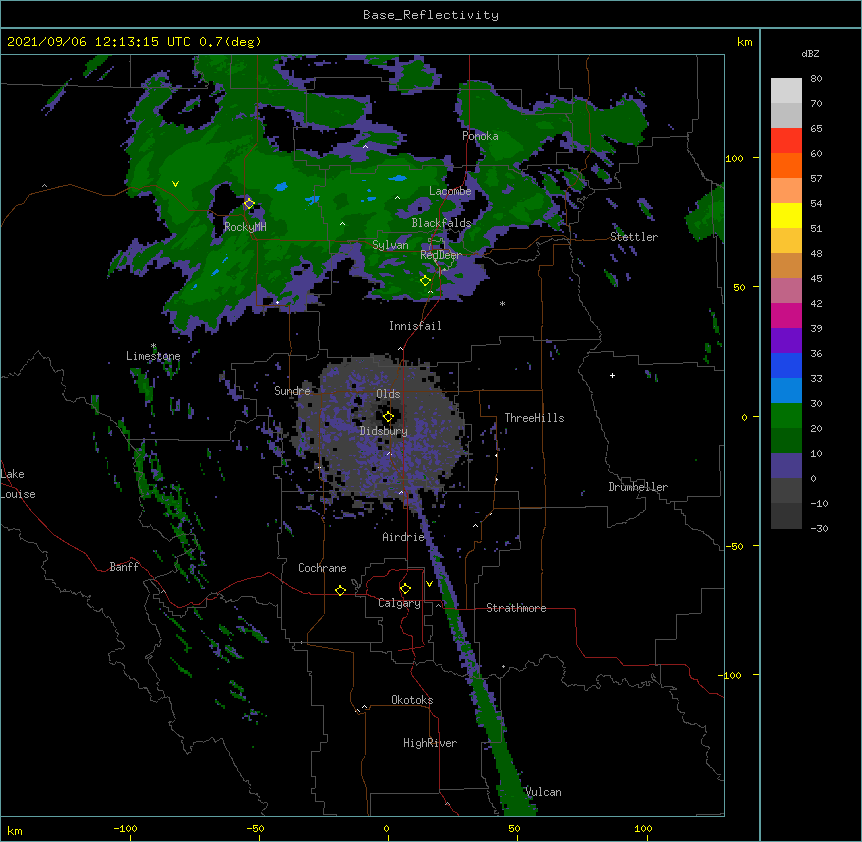Screen dimensions: 862x842
Task: Select the Cochrane label
Action: (x=322, y=568)
